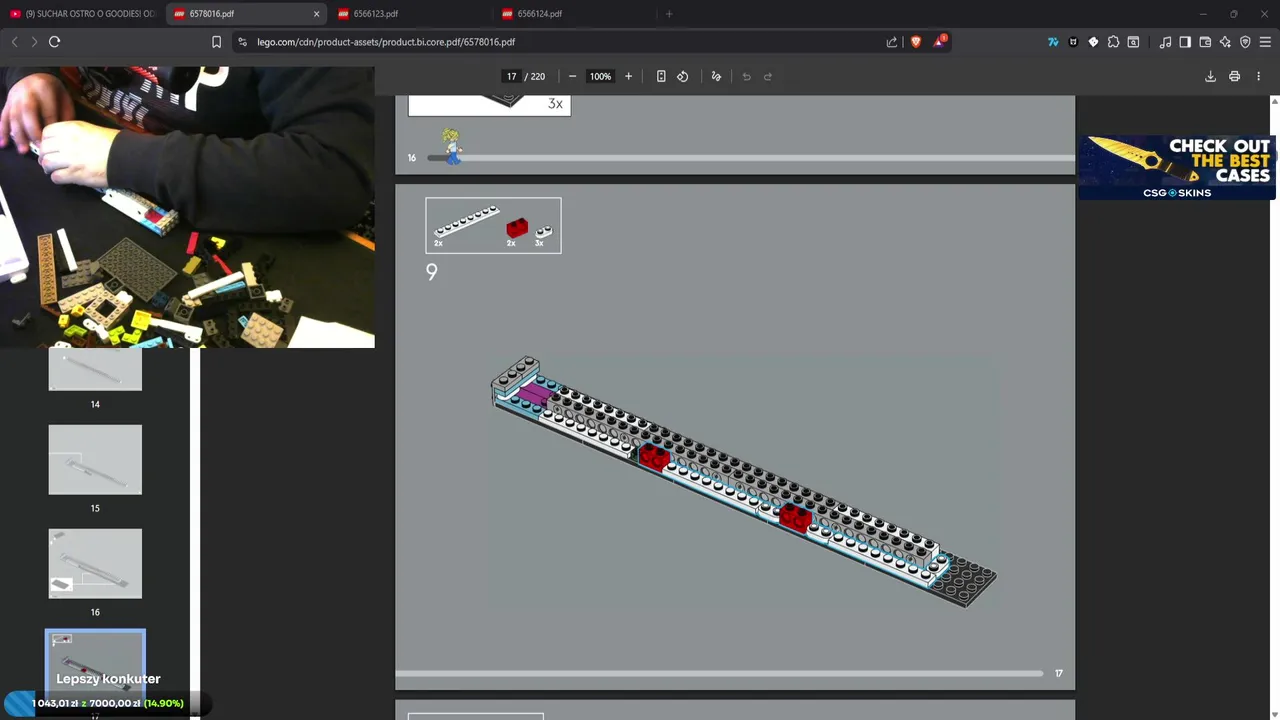Share this page link
This screenshot has width=1280, height=720.
click(x=892, y=42)
